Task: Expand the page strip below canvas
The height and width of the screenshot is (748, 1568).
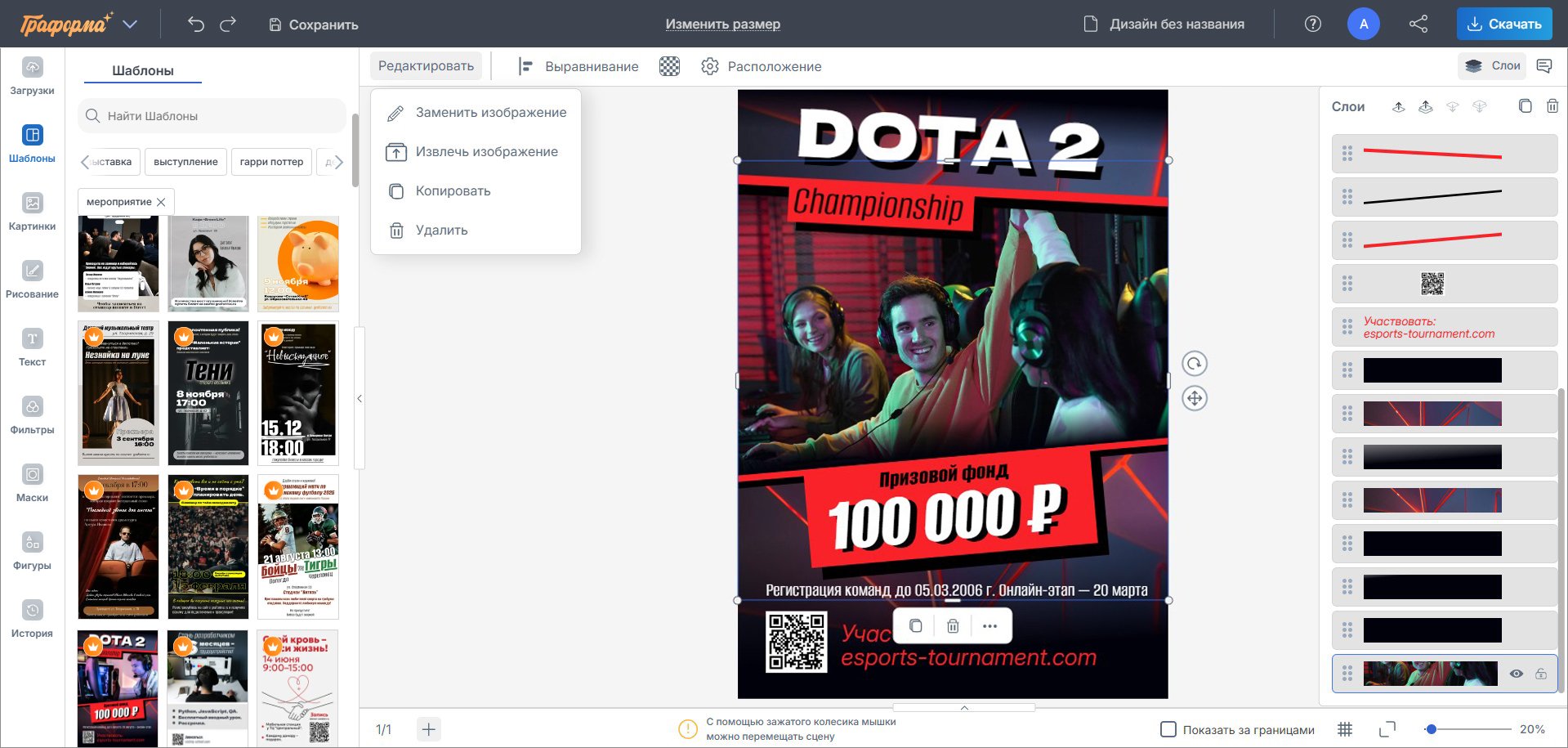Action: pos(964,708)
